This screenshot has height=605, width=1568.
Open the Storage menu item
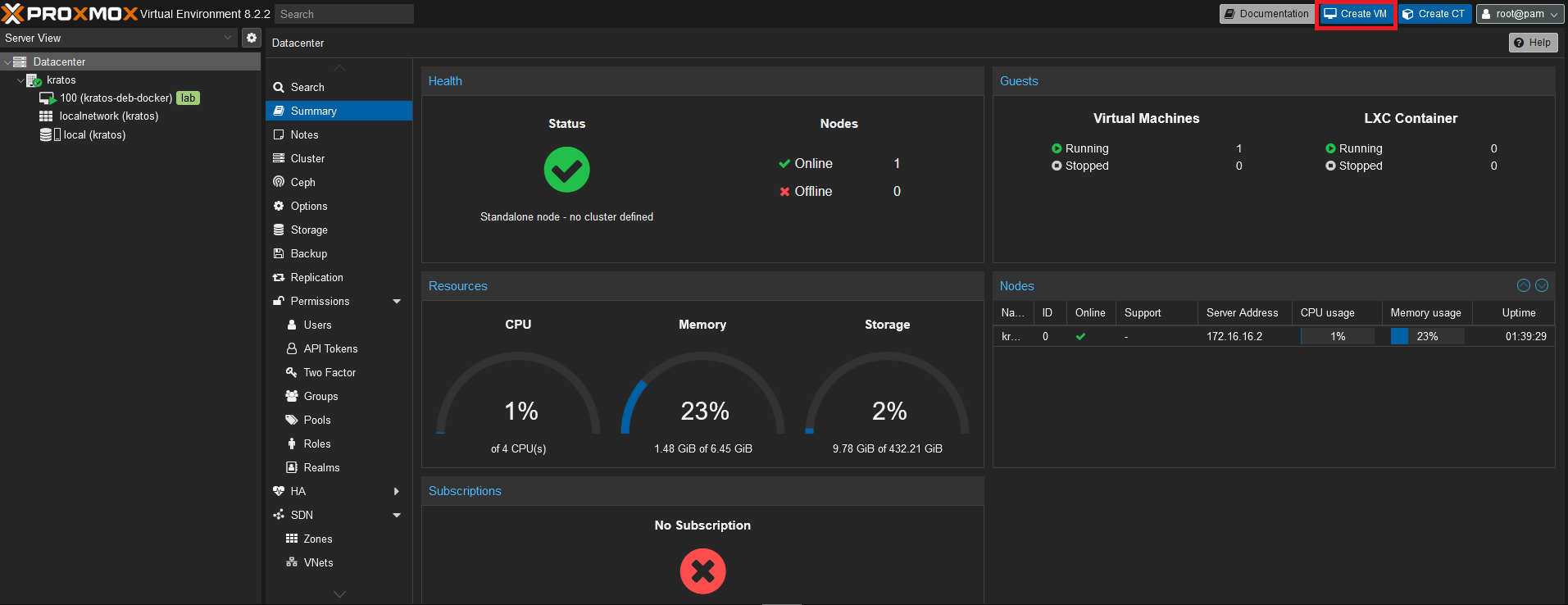point(339,230)
